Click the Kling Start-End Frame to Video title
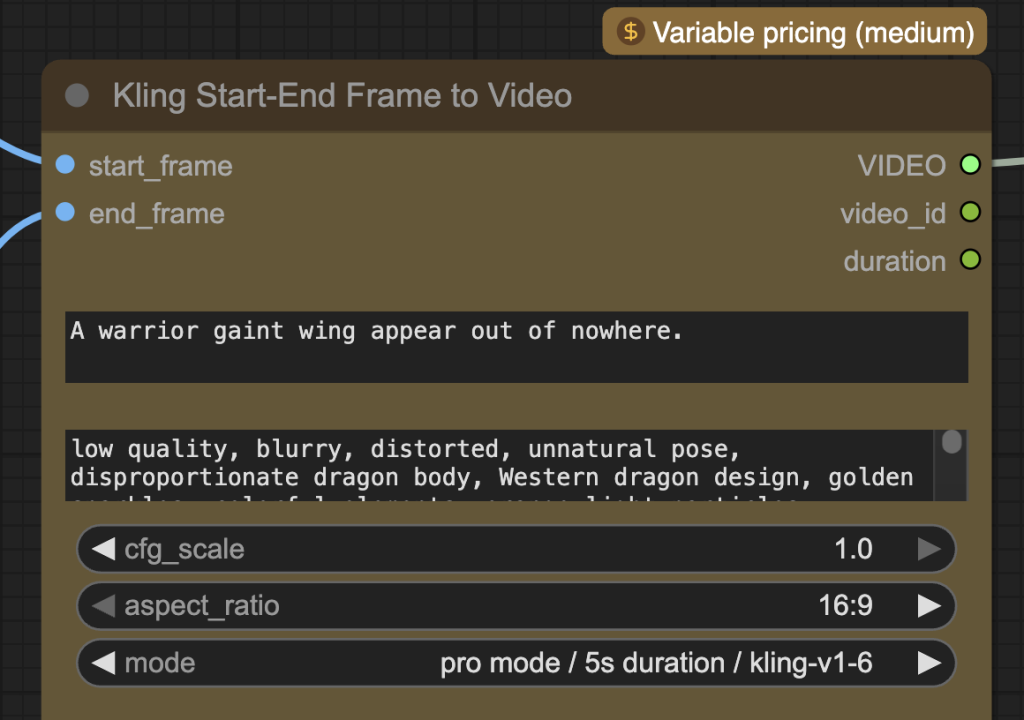 tap(342, 96)
